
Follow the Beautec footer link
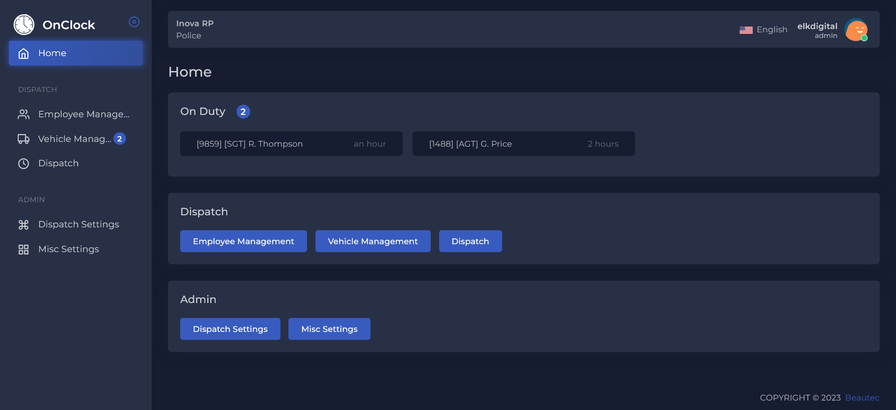[862, 397]
